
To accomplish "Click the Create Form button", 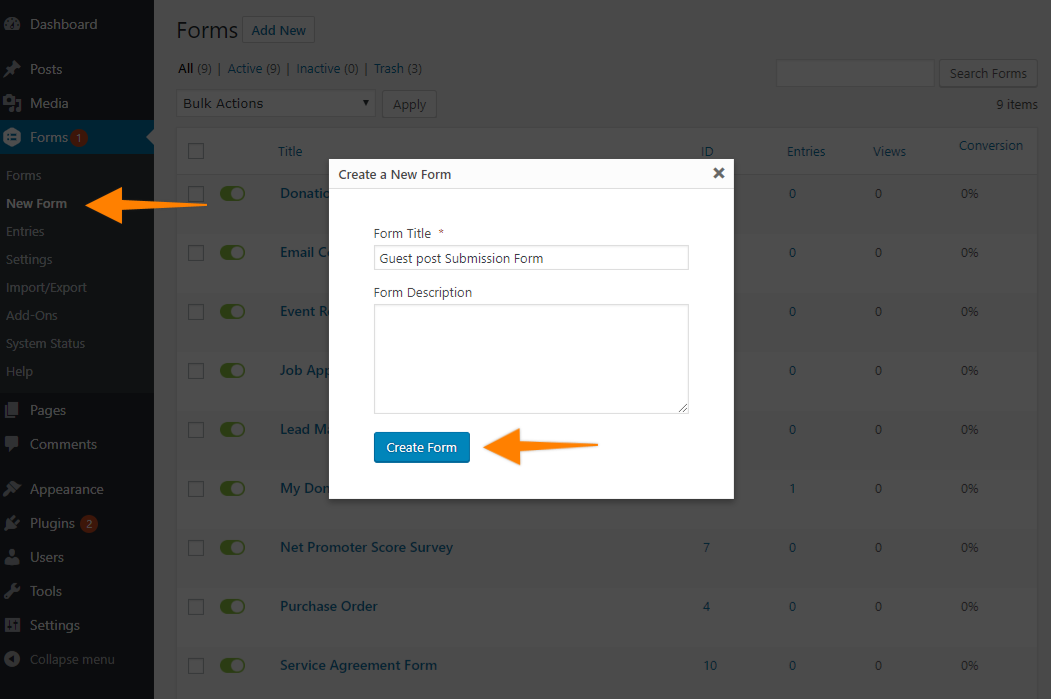I will (x=422, y=448).
